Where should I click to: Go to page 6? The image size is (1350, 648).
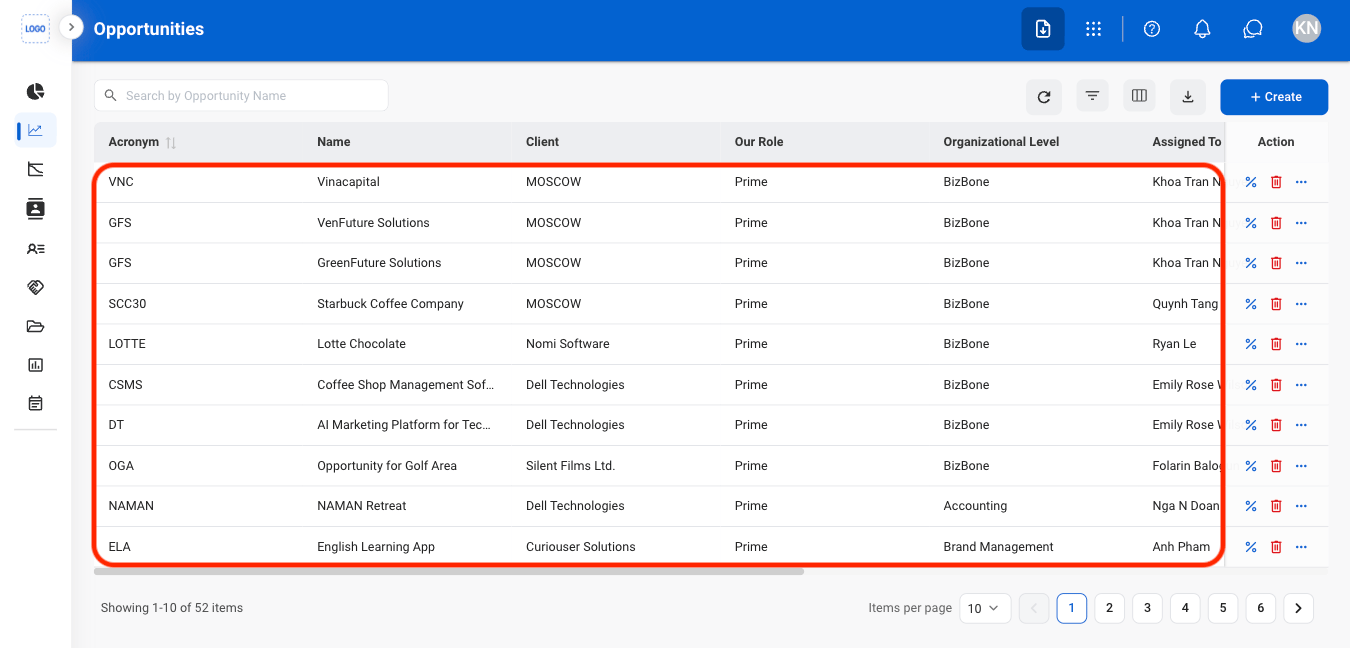tap(1261, 608)
